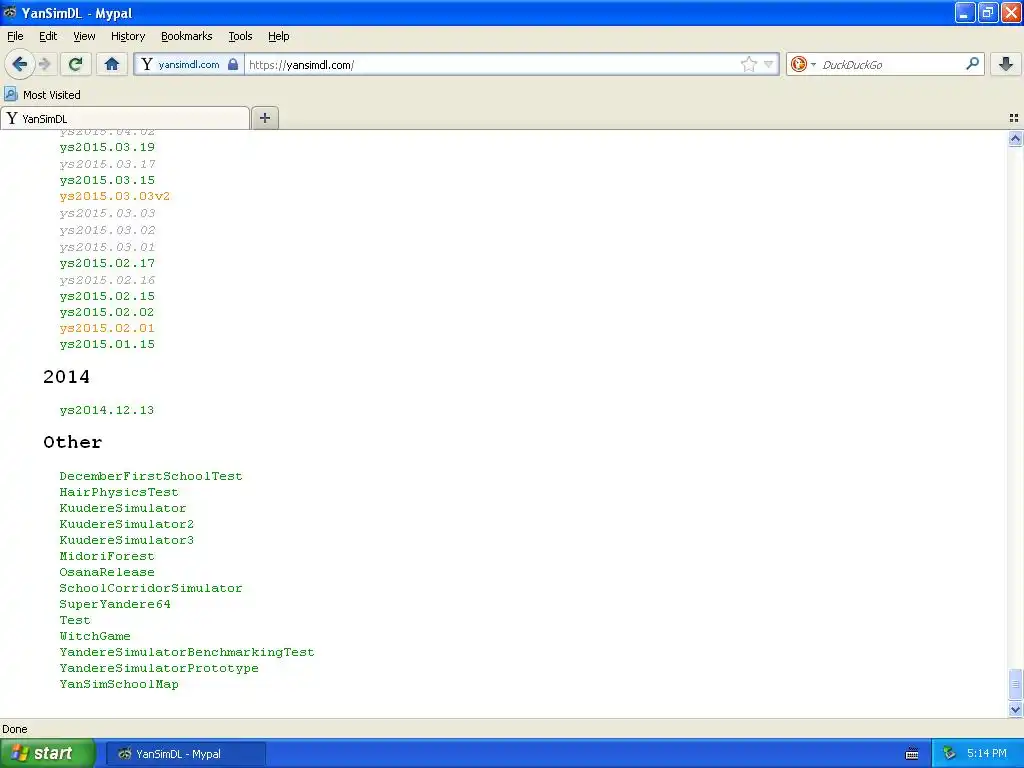Image resolution: width=1024 pixels, height=768 pixels.
Task: Open the MidoriForest link
Action: [107, 556]
